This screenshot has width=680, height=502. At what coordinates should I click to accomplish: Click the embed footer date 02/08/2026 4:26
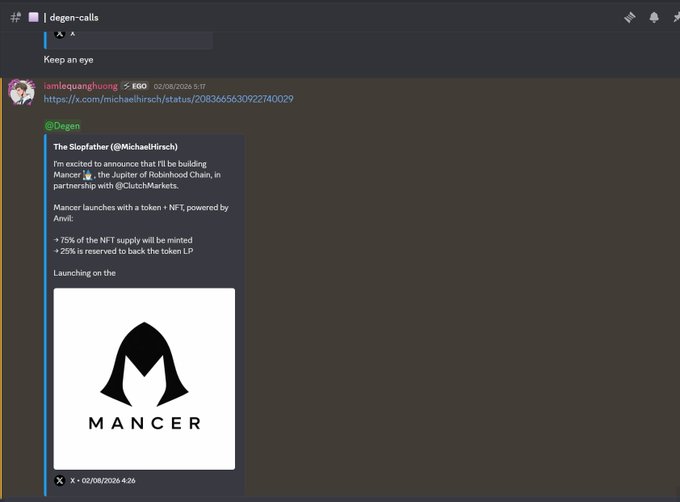(108, 480)
